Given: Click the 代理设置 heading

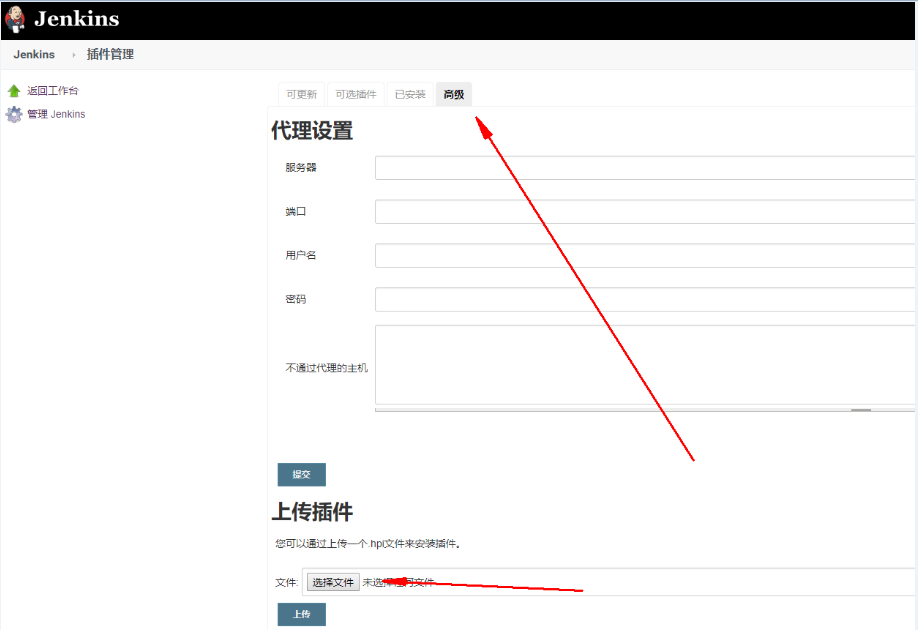Looking at the screenshot, I should coord(312,131).
